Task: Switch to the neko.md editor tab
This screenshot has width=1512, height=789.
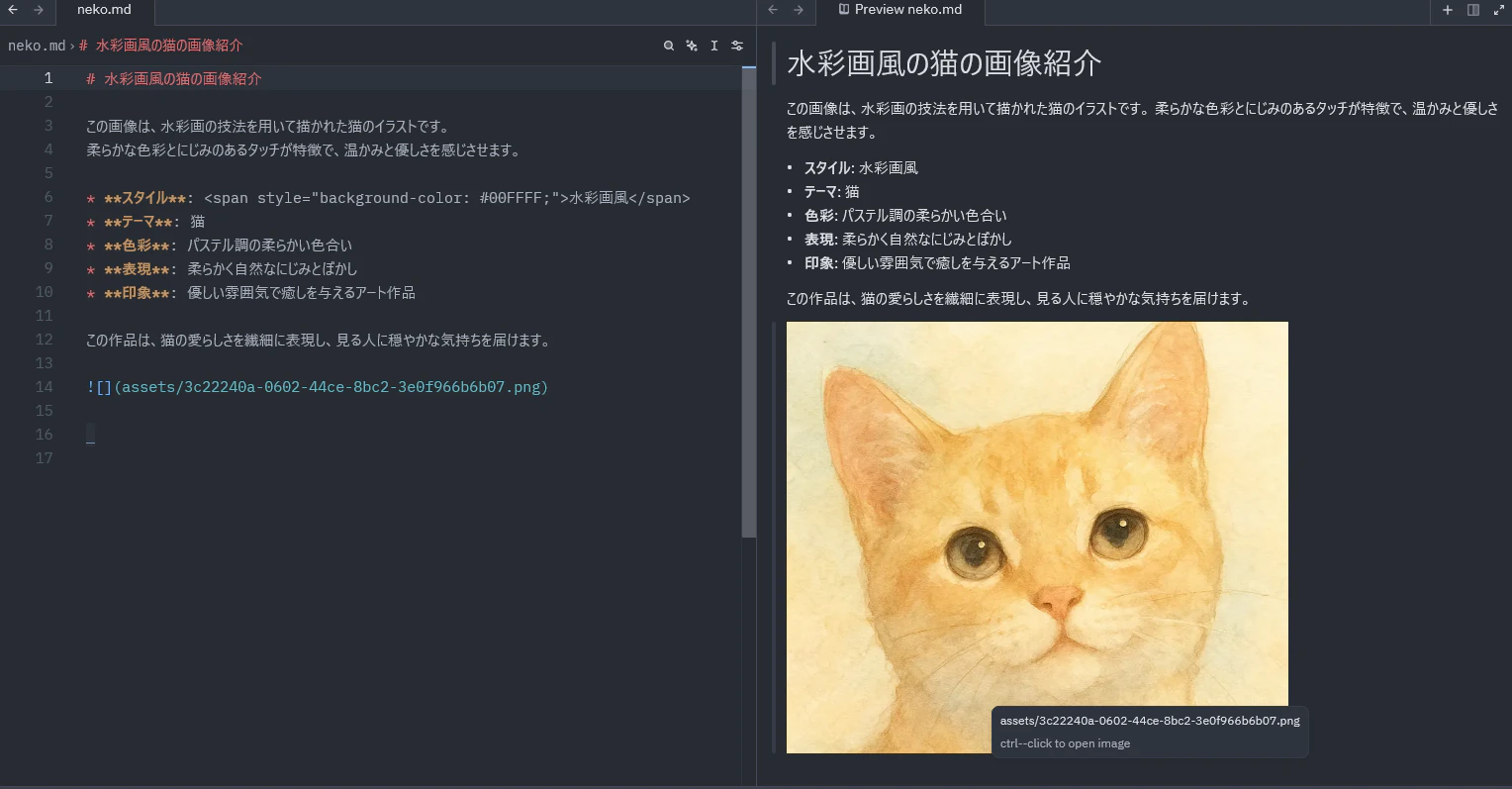Action: click(x=104, y=10)
